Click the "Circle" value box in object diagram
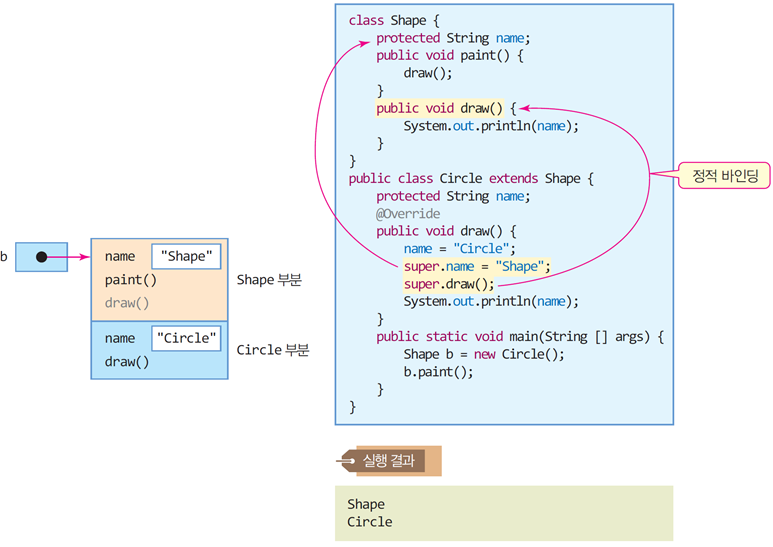This screenshot has height=547, width=773. (x=186, y=338)
